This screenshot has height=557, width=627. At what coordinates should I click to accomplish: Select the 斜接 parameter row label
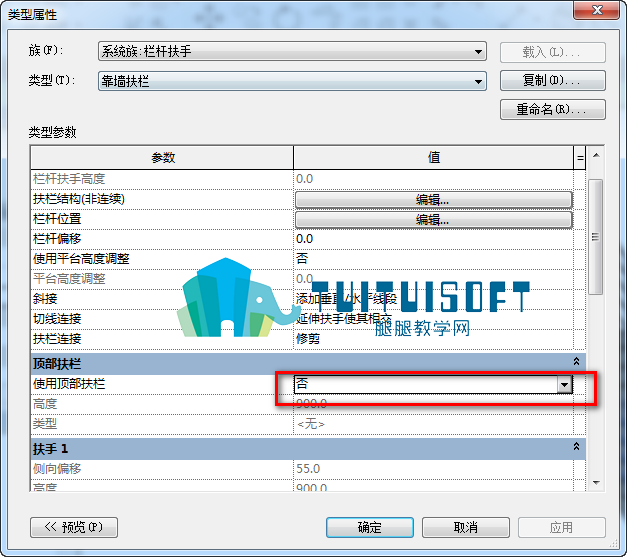tap(45, 299)
